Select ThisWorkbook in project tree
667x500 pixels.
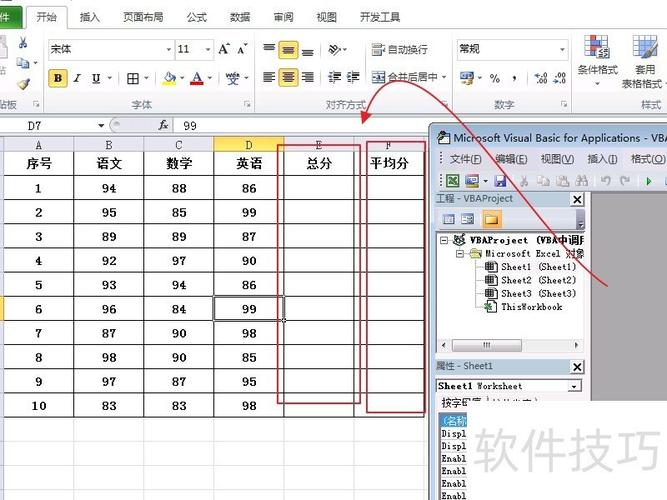(x=524, y=307)
